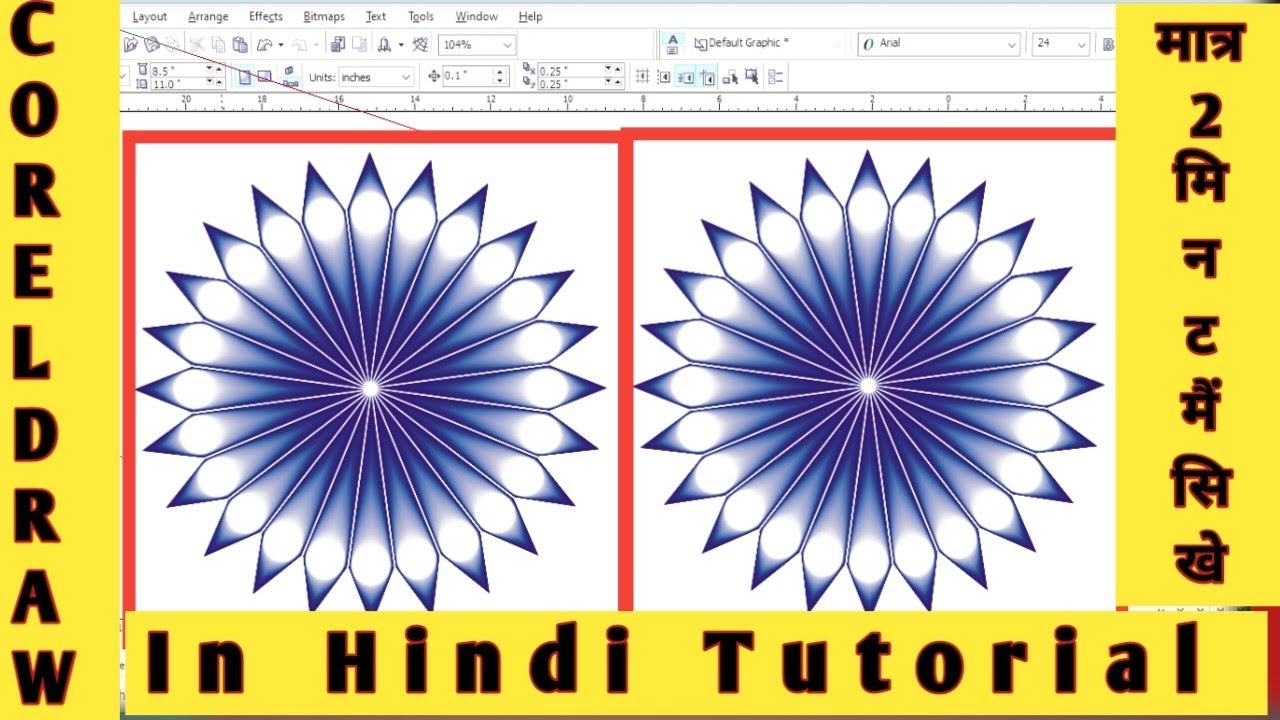This screenshot has height=720, width=1280.
Task: Open the font size 24 dropdown
Action: click(x=1081, y=44)
